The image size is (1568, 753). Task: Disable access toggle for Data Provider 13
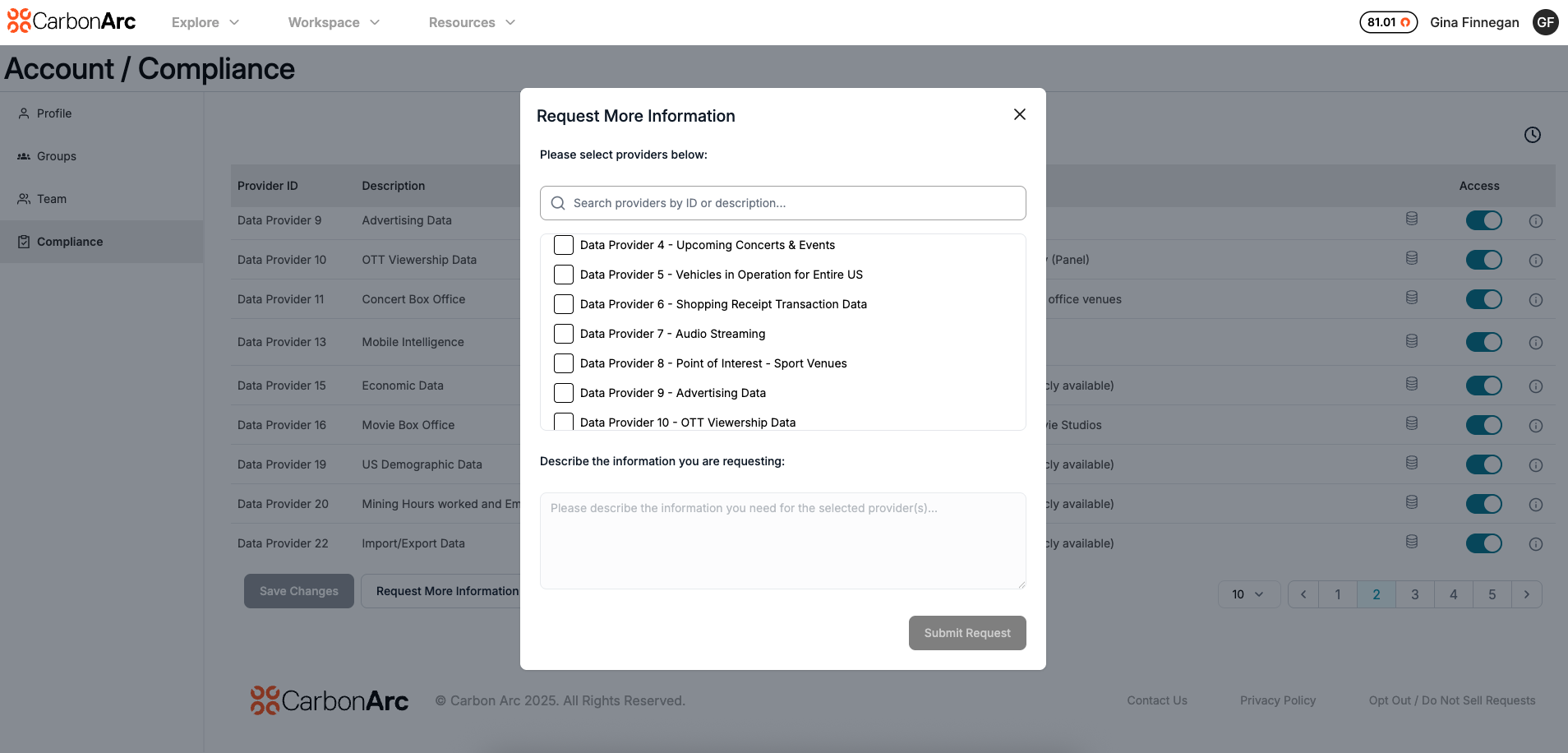(x=1483, y=342)
